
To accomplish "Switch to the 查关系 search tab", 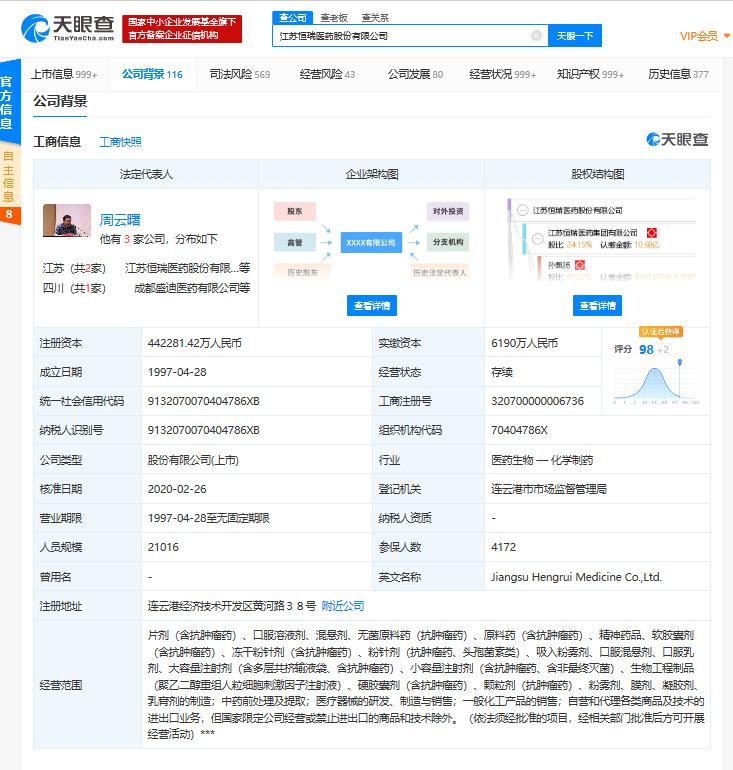I will (x=375, y=18).
